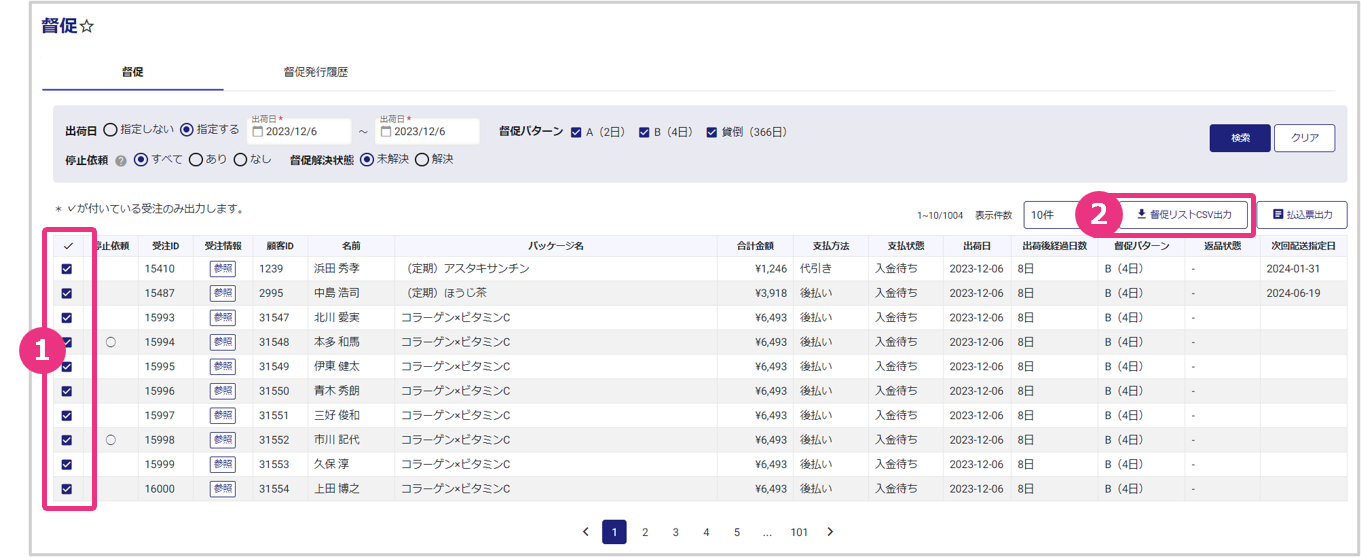This screenshot has width=1361, height=557.
Task: Uncheck the 督促パターン A(2日) checkbox
Action: click(x=576, y=132)
